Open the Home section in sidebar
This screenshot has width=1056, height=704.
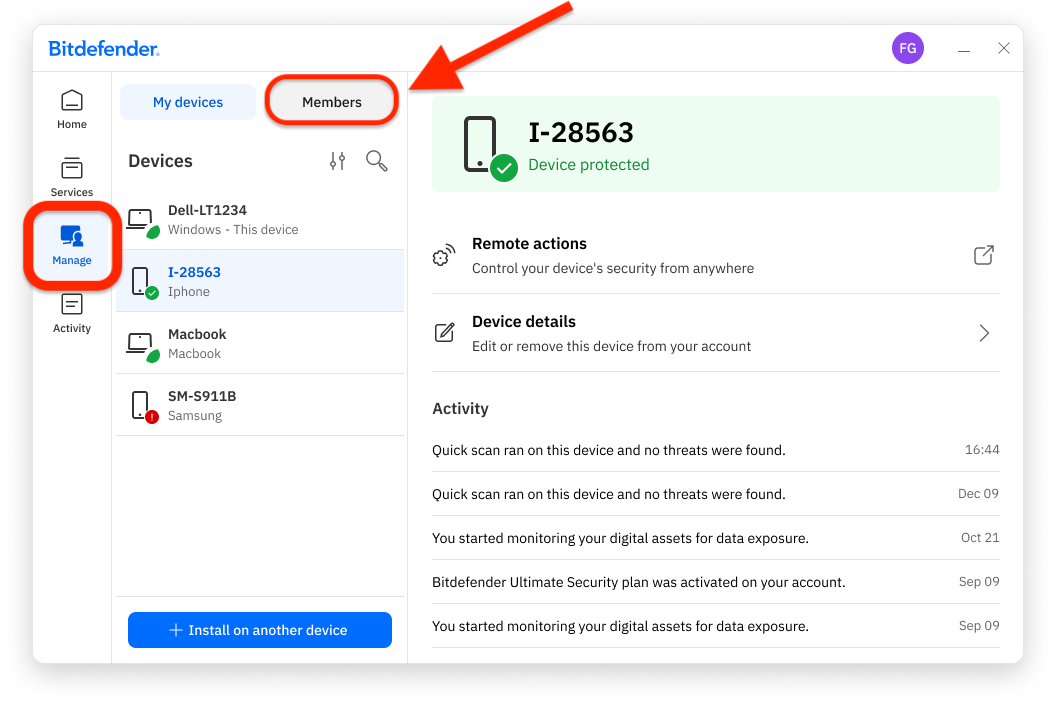(x=71, y=109)
